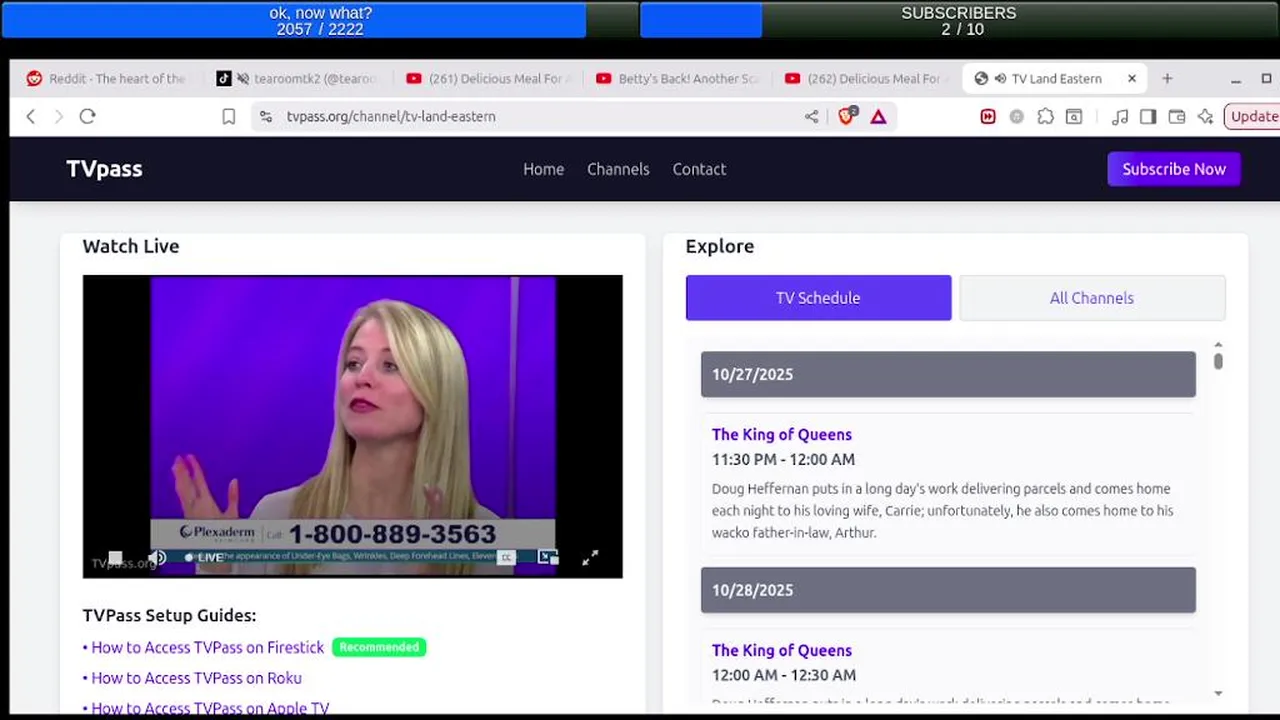
Task: Enter fullscreen on the video player
Action: [x=590, y=557]
